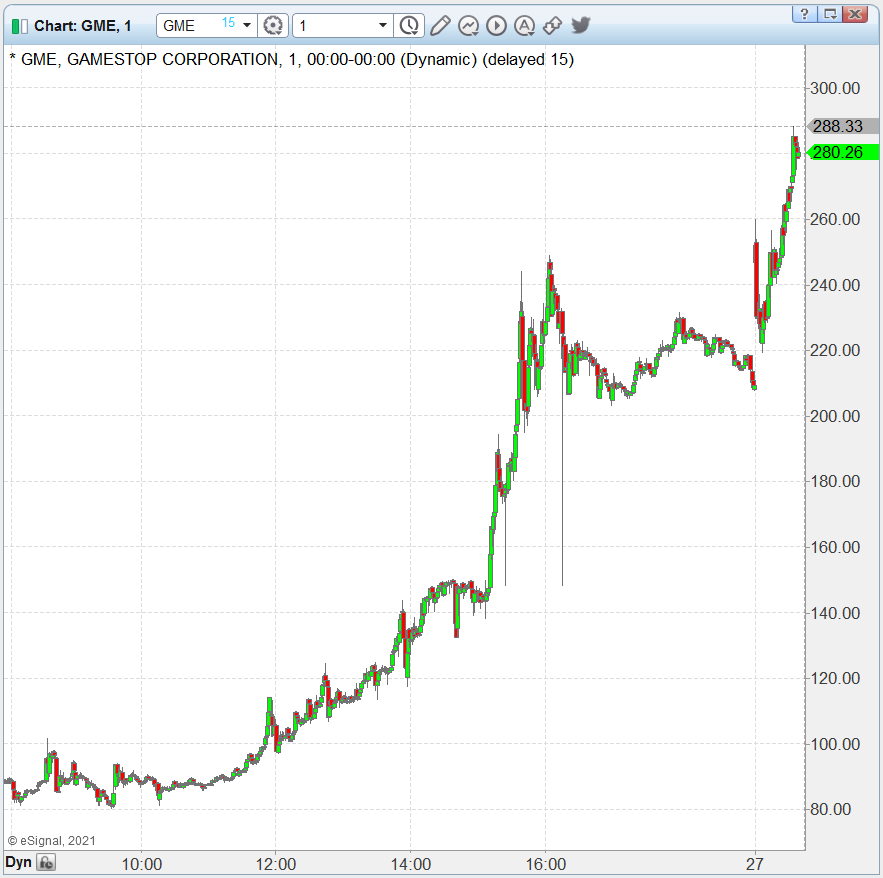This screenshot has width=883, height=878.
Task: Click the Dyn label at bottom left
Action: coord(18,862)
